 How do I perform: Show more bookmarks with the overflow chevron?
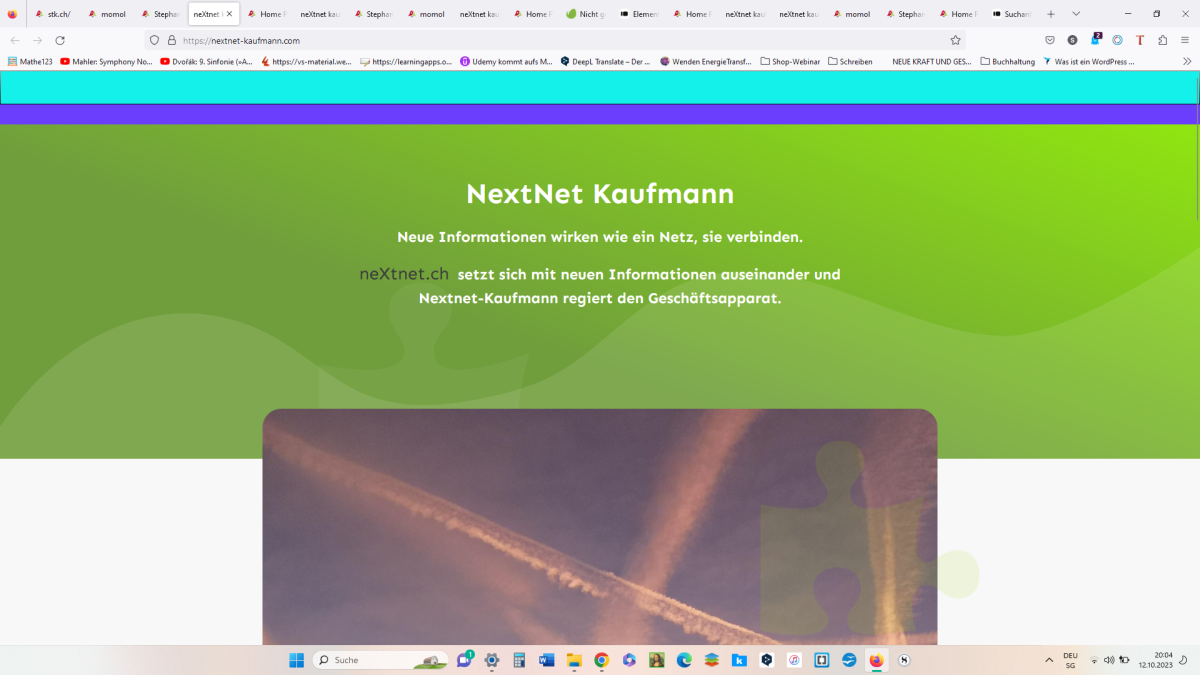[1187, 61]
